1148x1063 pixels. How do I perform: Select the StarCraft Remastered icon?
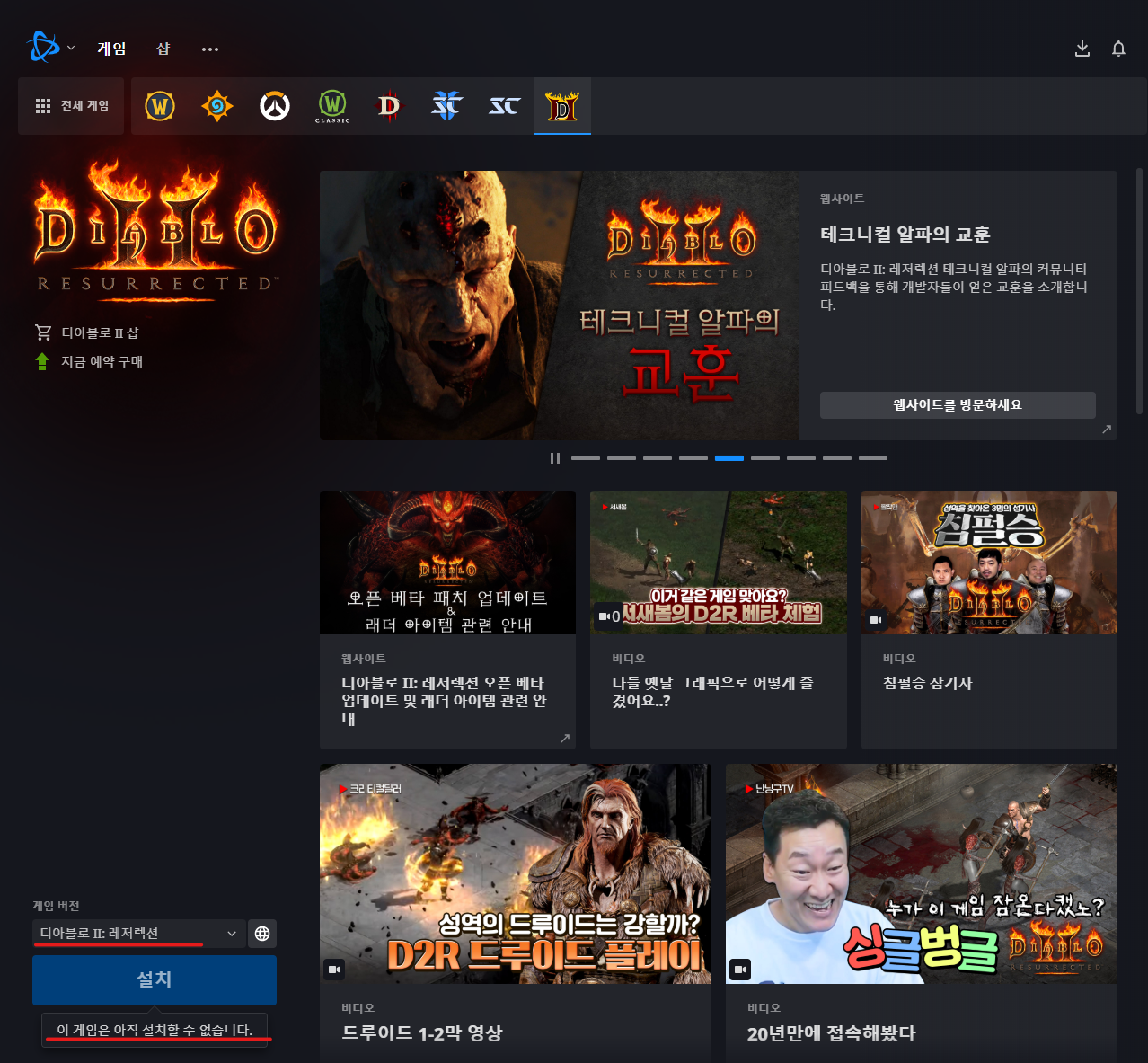pos(505,106)
